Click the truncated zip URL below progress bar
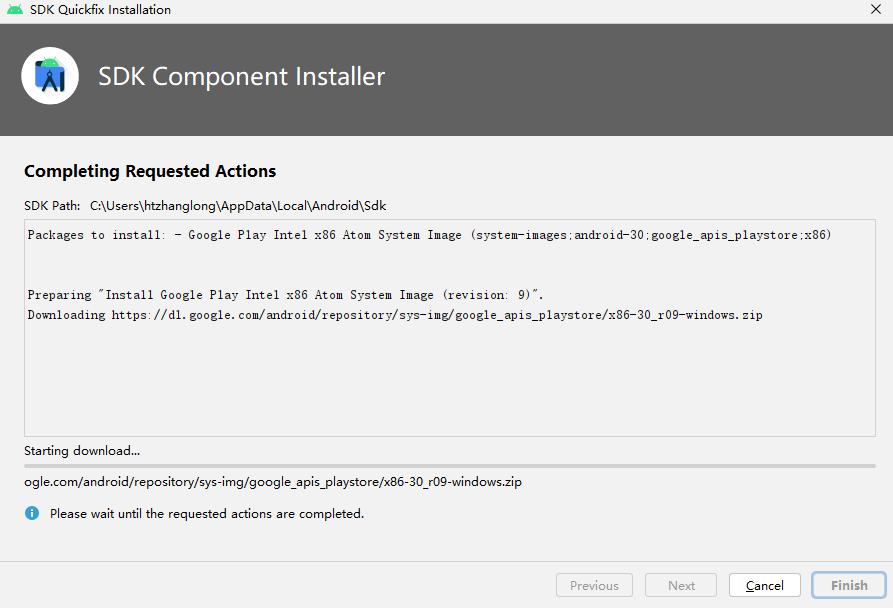Image resolution: width=893 pixels, height=608 pixels. (x=273, y=482)
